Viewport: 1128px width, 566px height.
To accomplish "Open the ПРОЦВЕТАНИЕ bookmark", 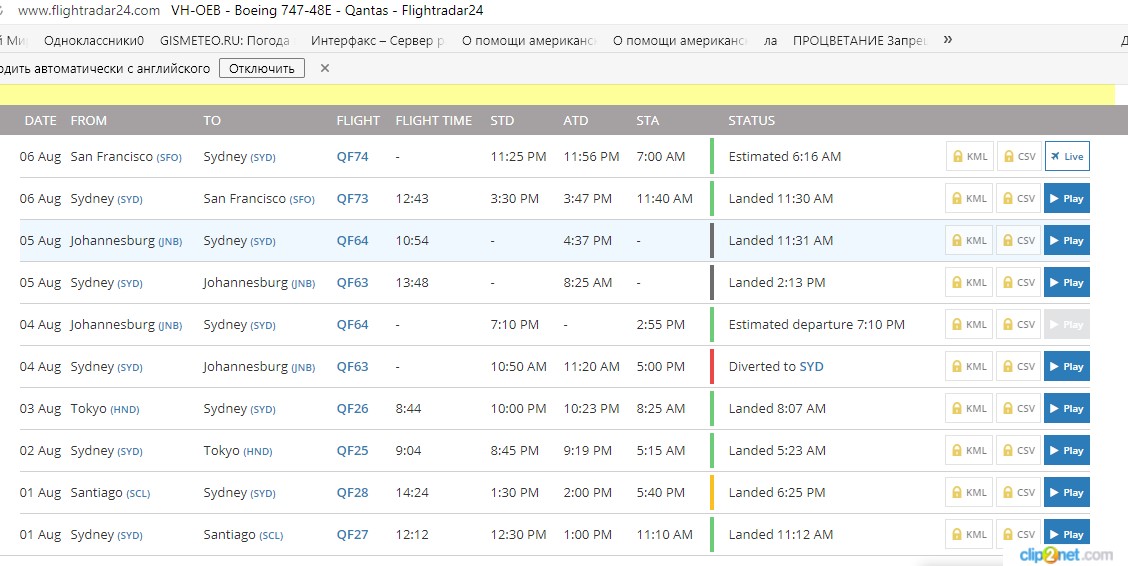I will (x=860, y=41).
